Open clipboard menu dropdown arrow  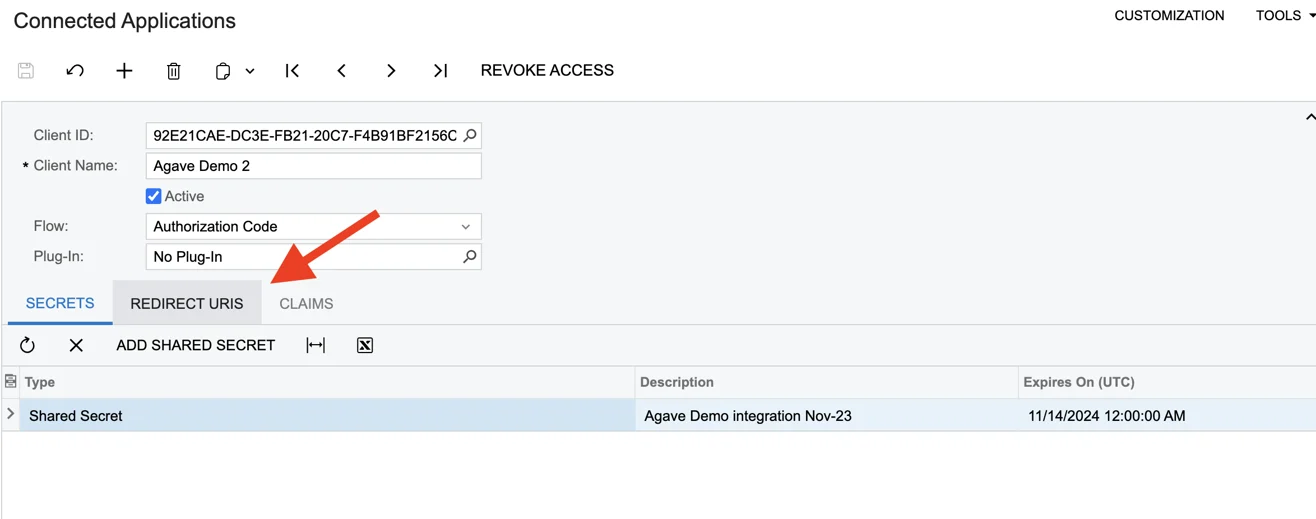(250, 71)
